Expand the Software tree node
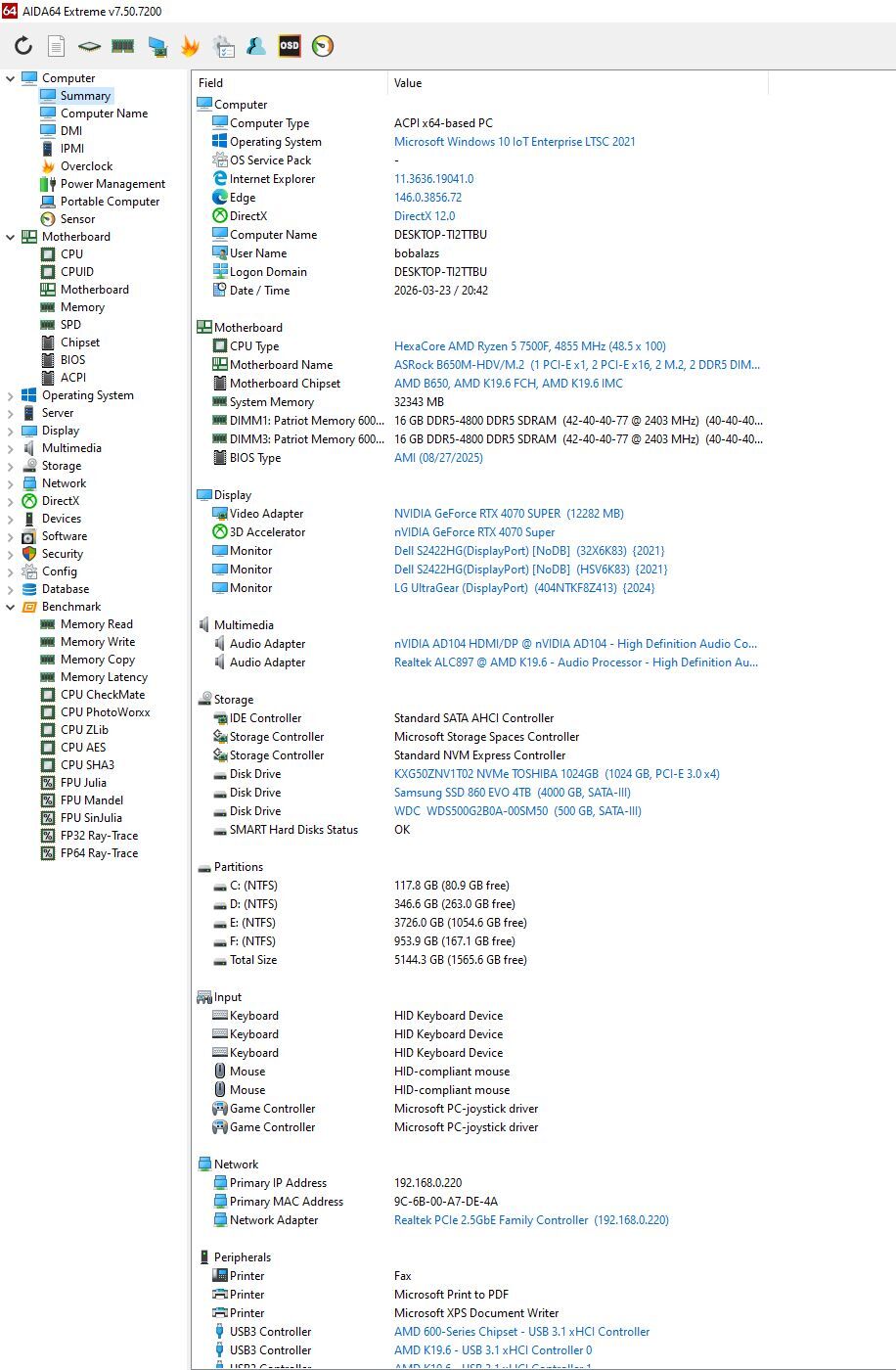Screen dimensions: 896x1370 click(11, 536)
